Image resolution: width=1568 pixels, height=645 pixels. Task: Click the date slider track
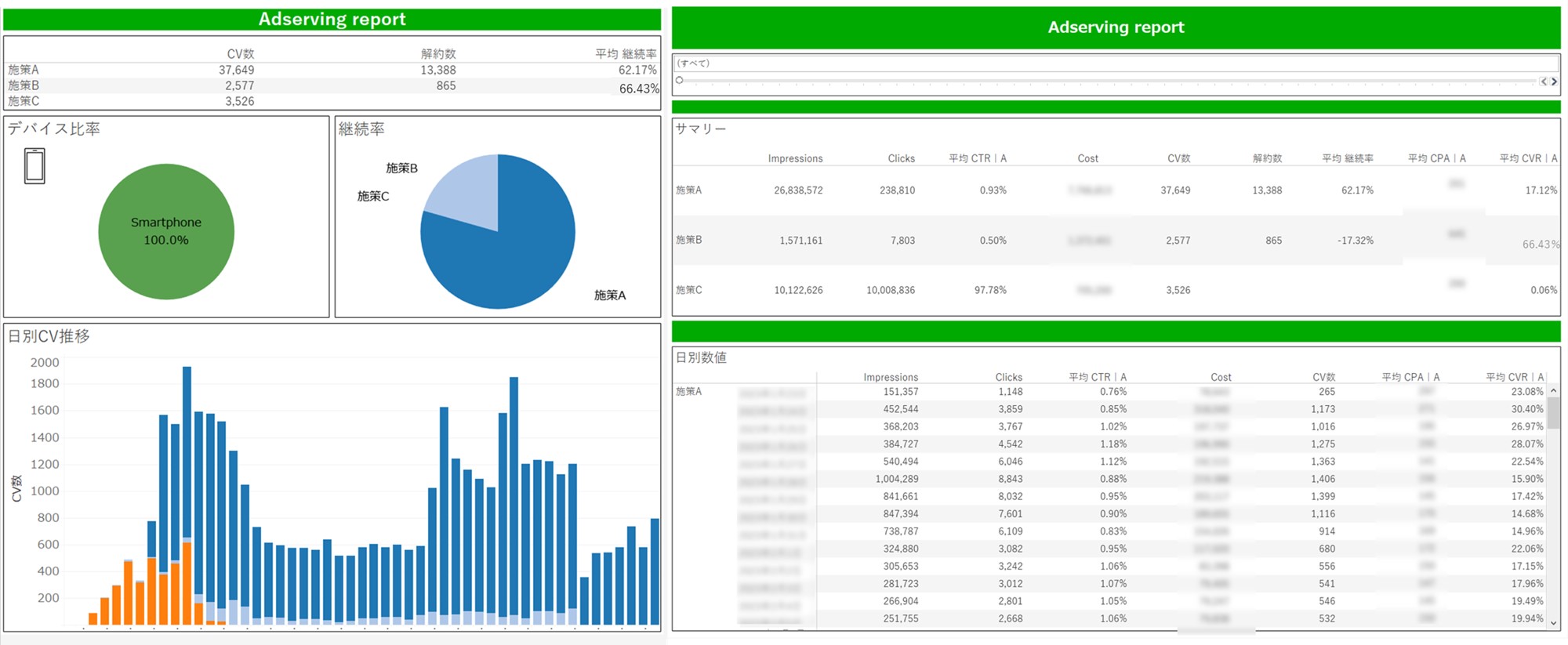tap(1109, 81)
